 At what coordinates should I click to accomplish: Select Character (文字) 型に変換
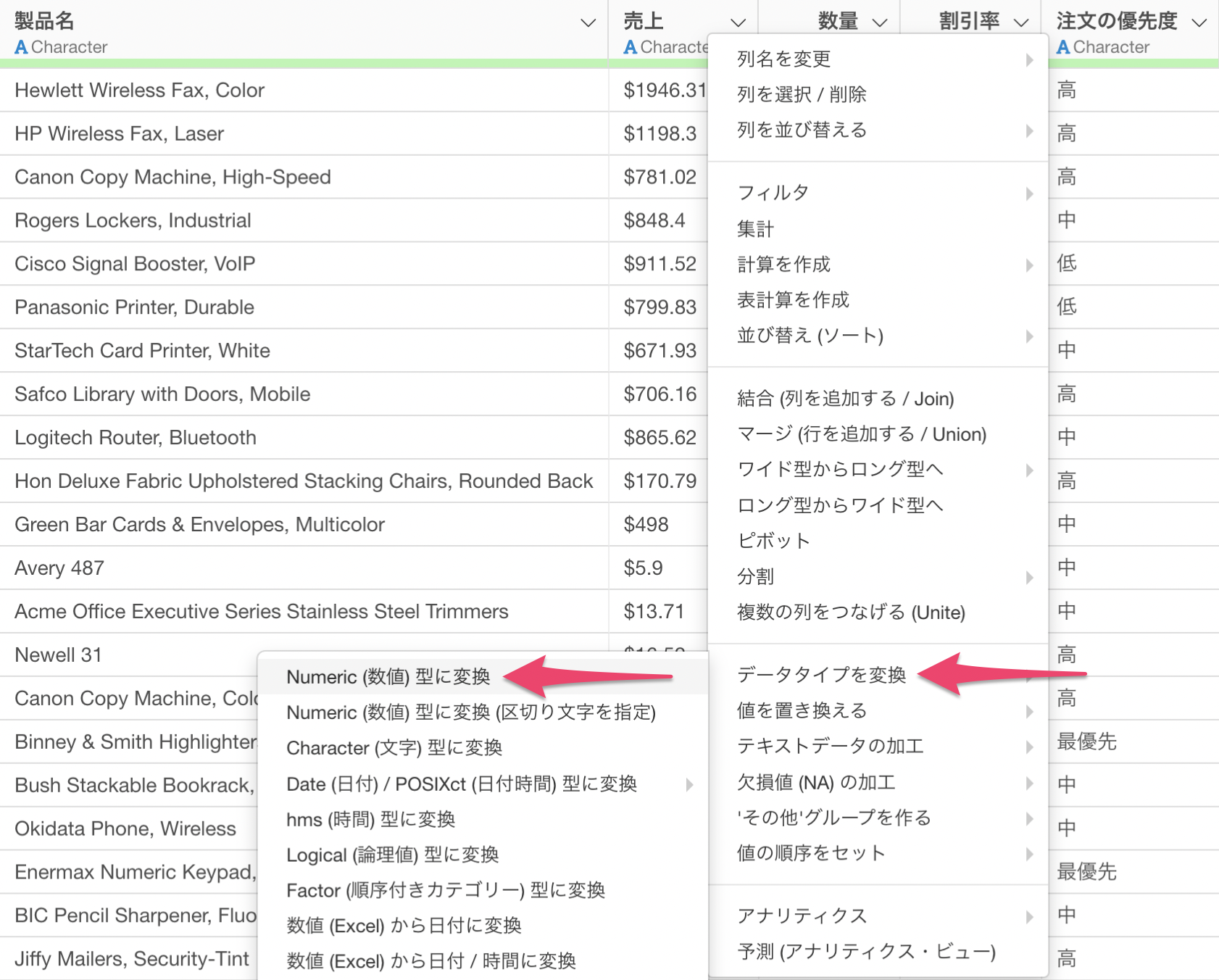click(394, 748)
